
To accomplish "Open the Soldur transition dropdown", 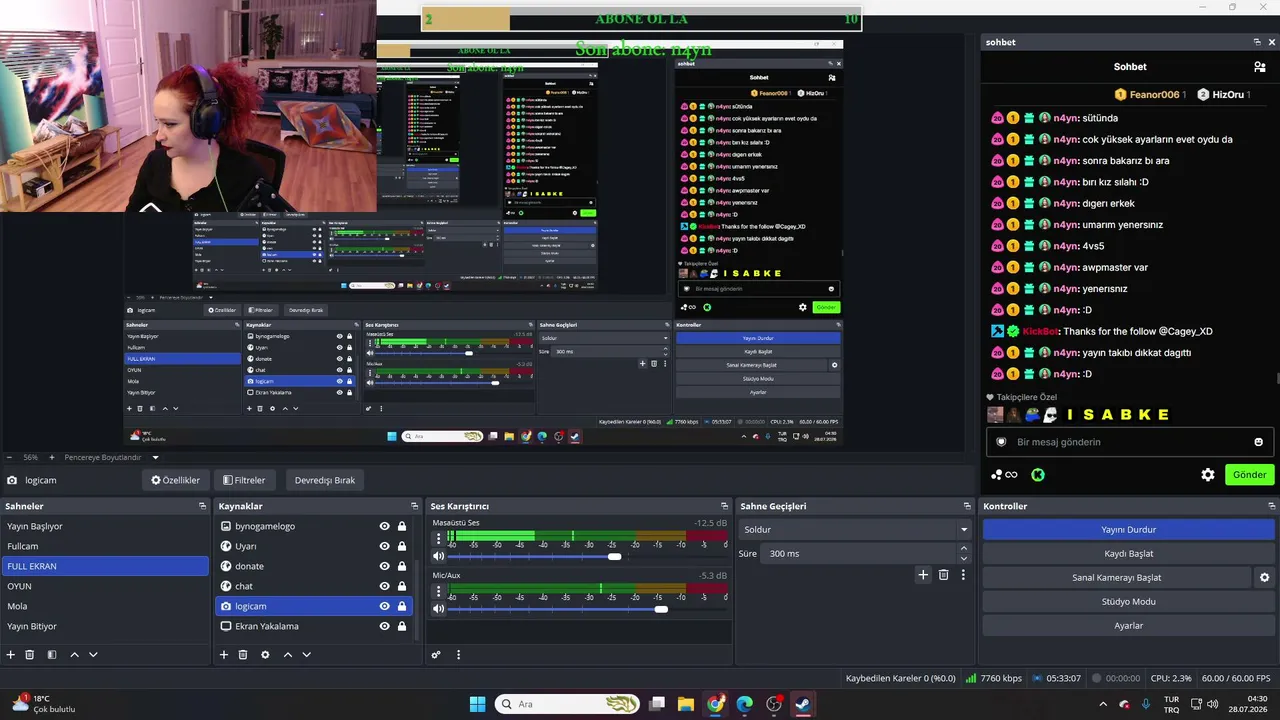I will coord(855,530).
